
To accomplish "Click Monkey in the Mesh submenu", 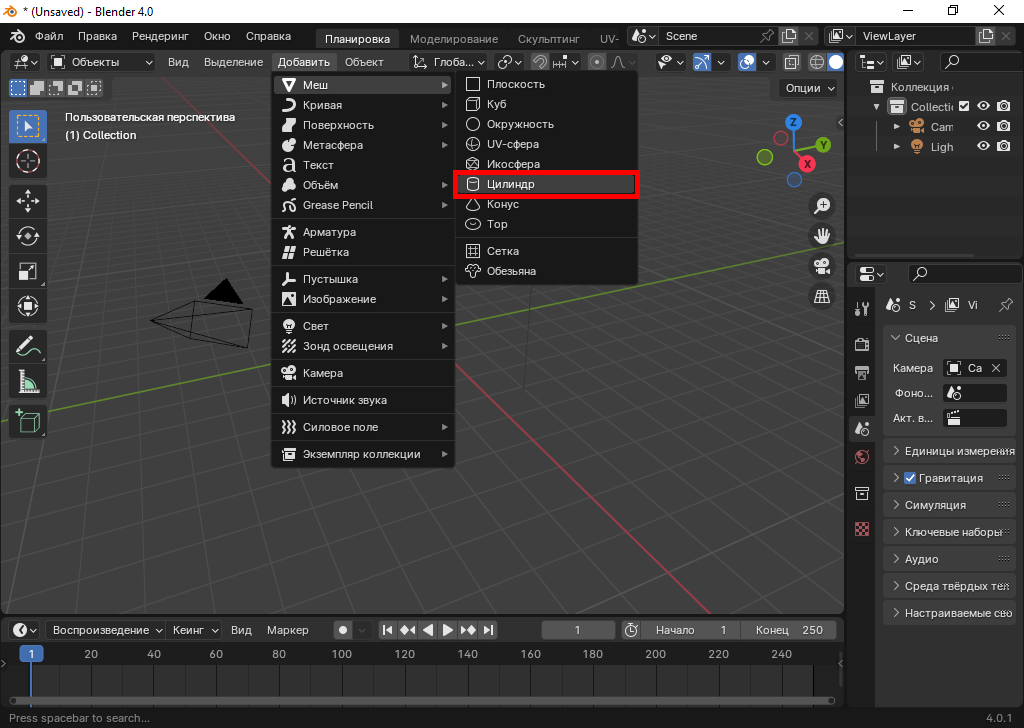I will coord(511,271).
